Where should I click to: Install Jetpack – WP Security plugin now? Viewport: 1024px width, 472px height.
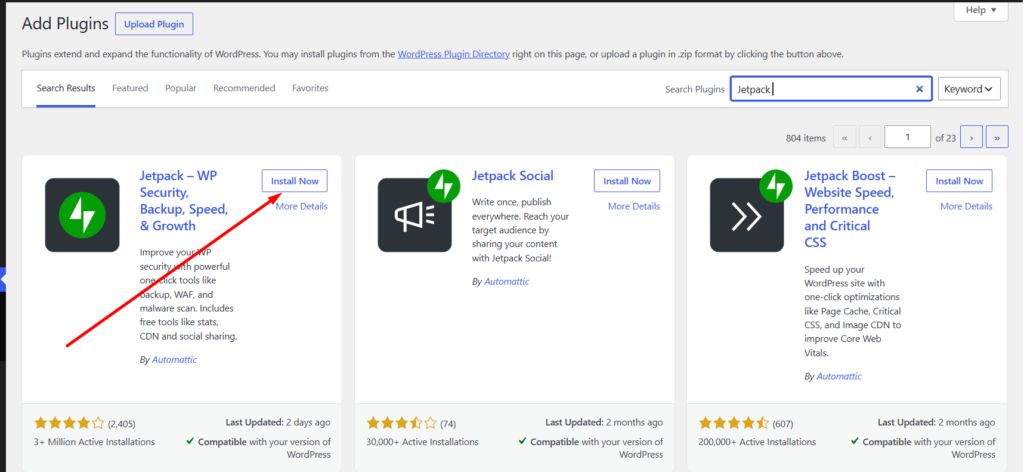tap(295, 181)
